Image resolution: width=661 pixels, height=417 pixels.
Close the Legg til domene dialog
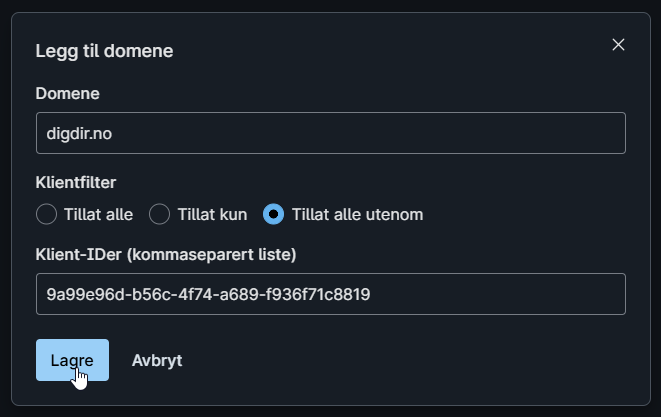click(618, 45)
